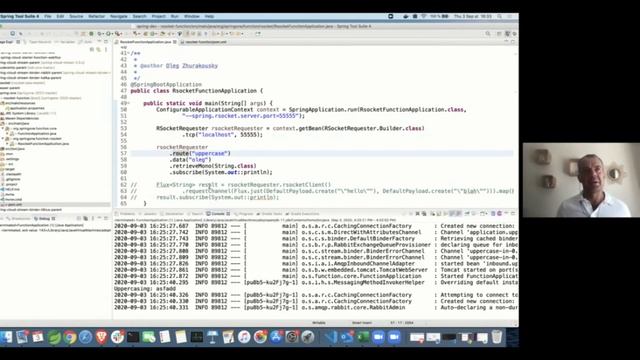Click the .subscribe(System.out::println) line
This screenshot has width=640, height=360.
(221, 172)
